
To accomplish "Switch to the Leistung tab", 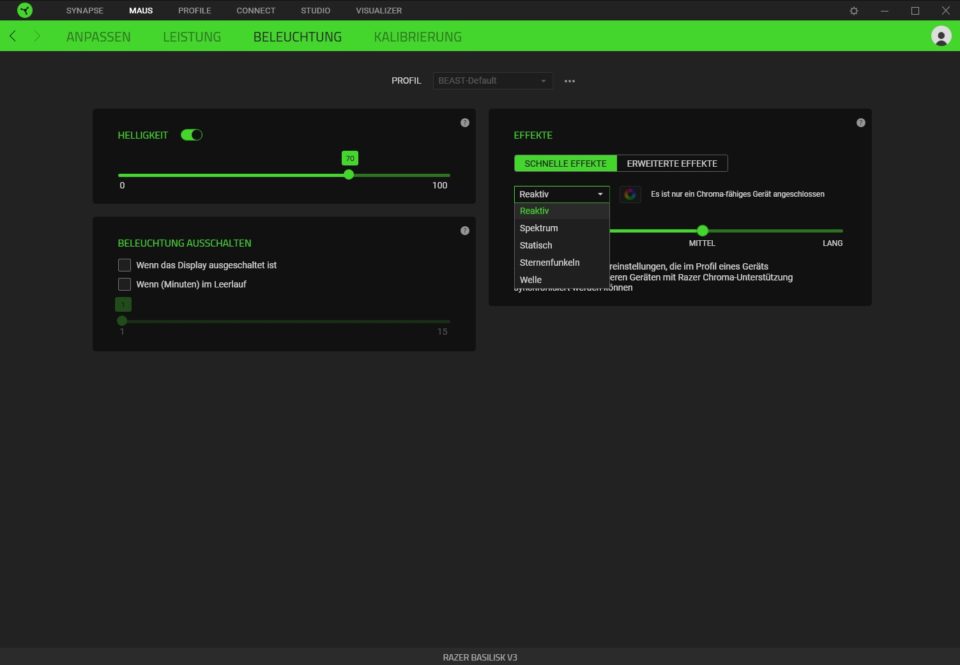I will (192, 37).
